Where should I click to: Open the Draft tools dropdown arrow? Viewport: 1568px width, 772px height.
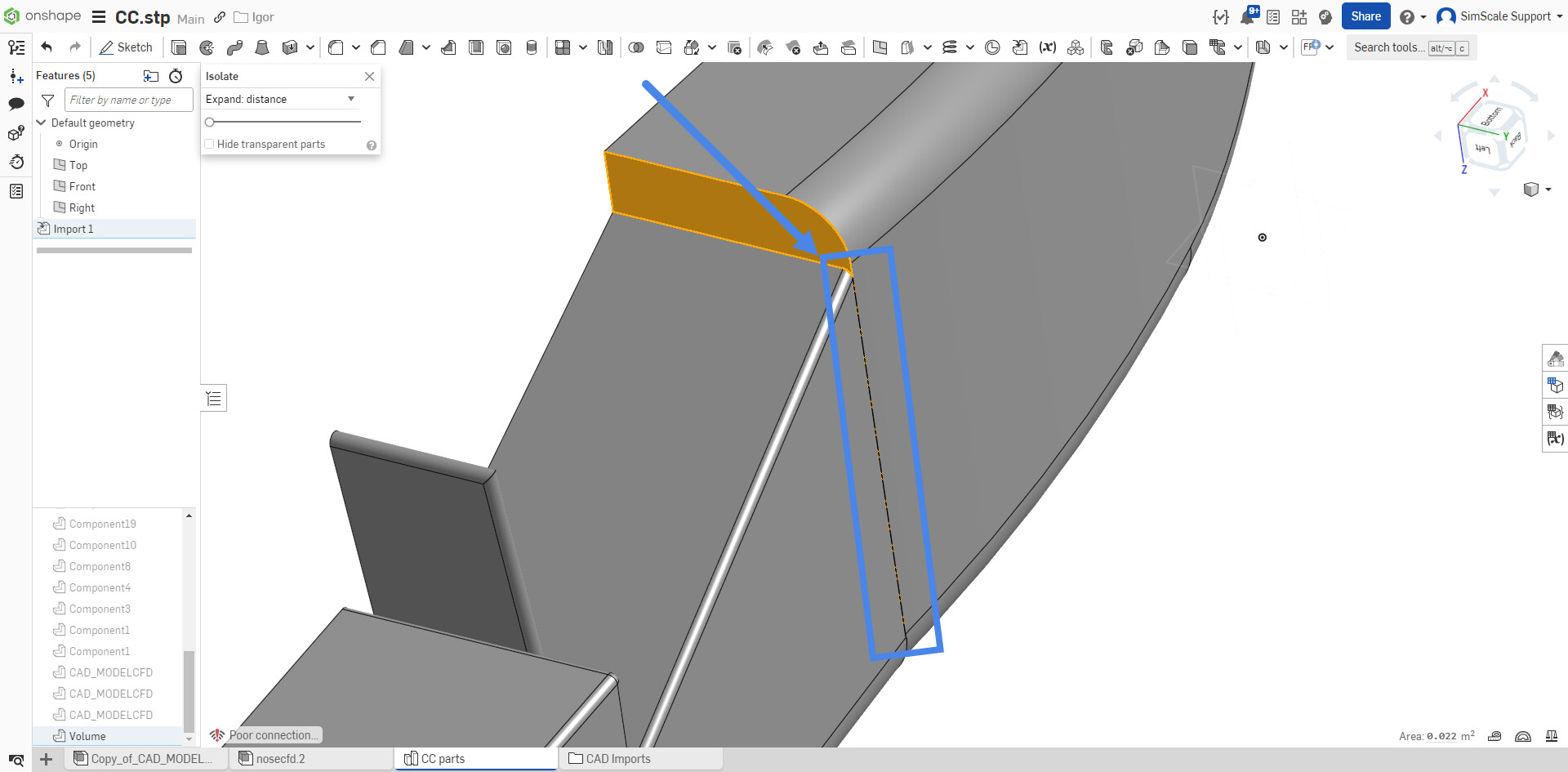pos(426,47)
